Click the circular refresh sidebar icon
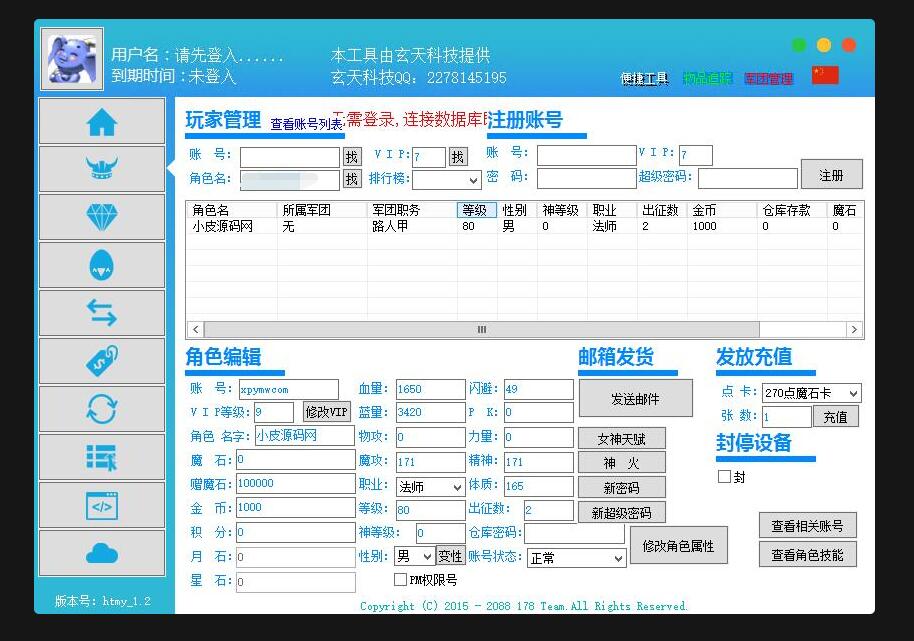The image size is (914, 641). click(101, 409)
